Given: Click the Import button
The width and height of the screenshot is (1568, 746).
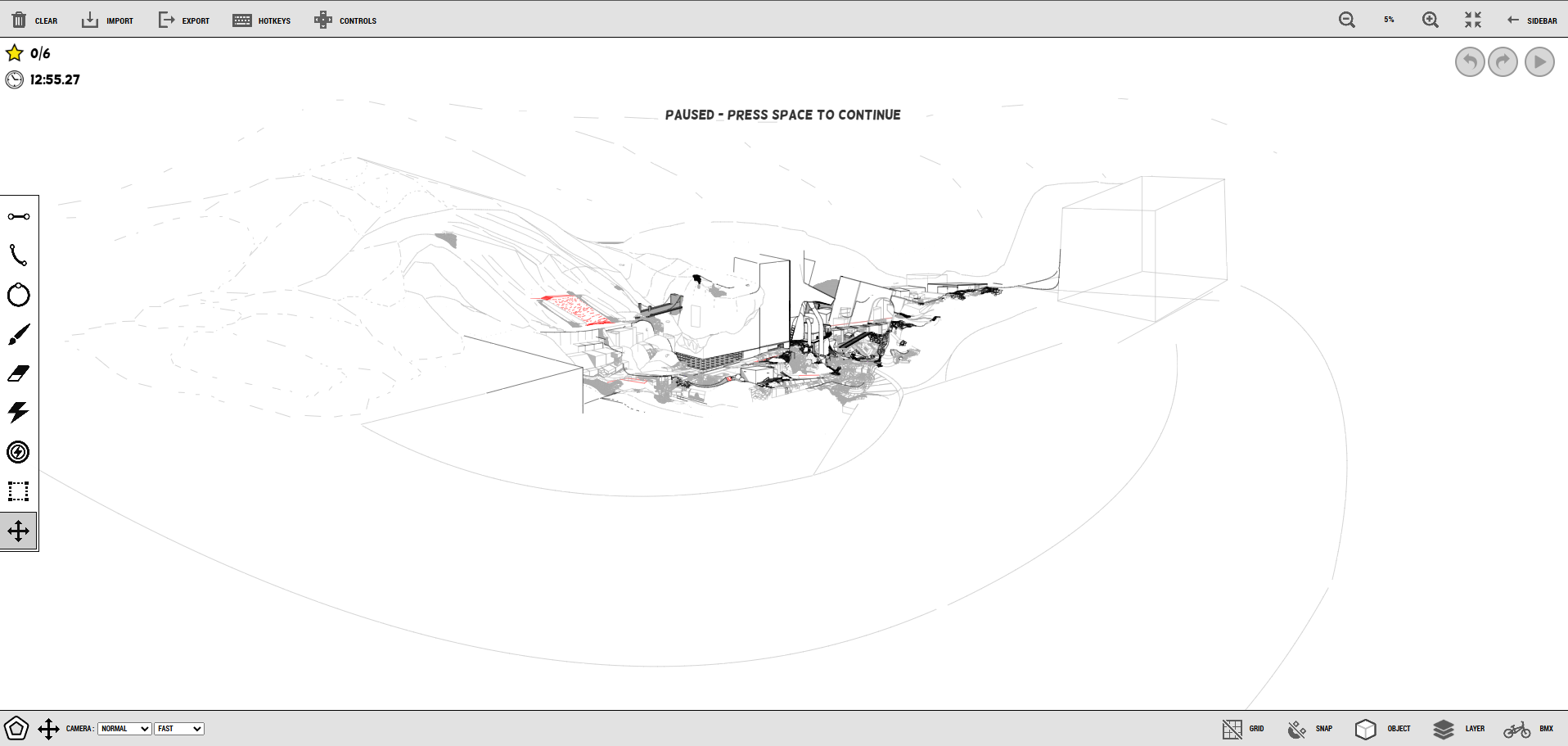Looking at the screenshot, I should [x=107, y=20].
